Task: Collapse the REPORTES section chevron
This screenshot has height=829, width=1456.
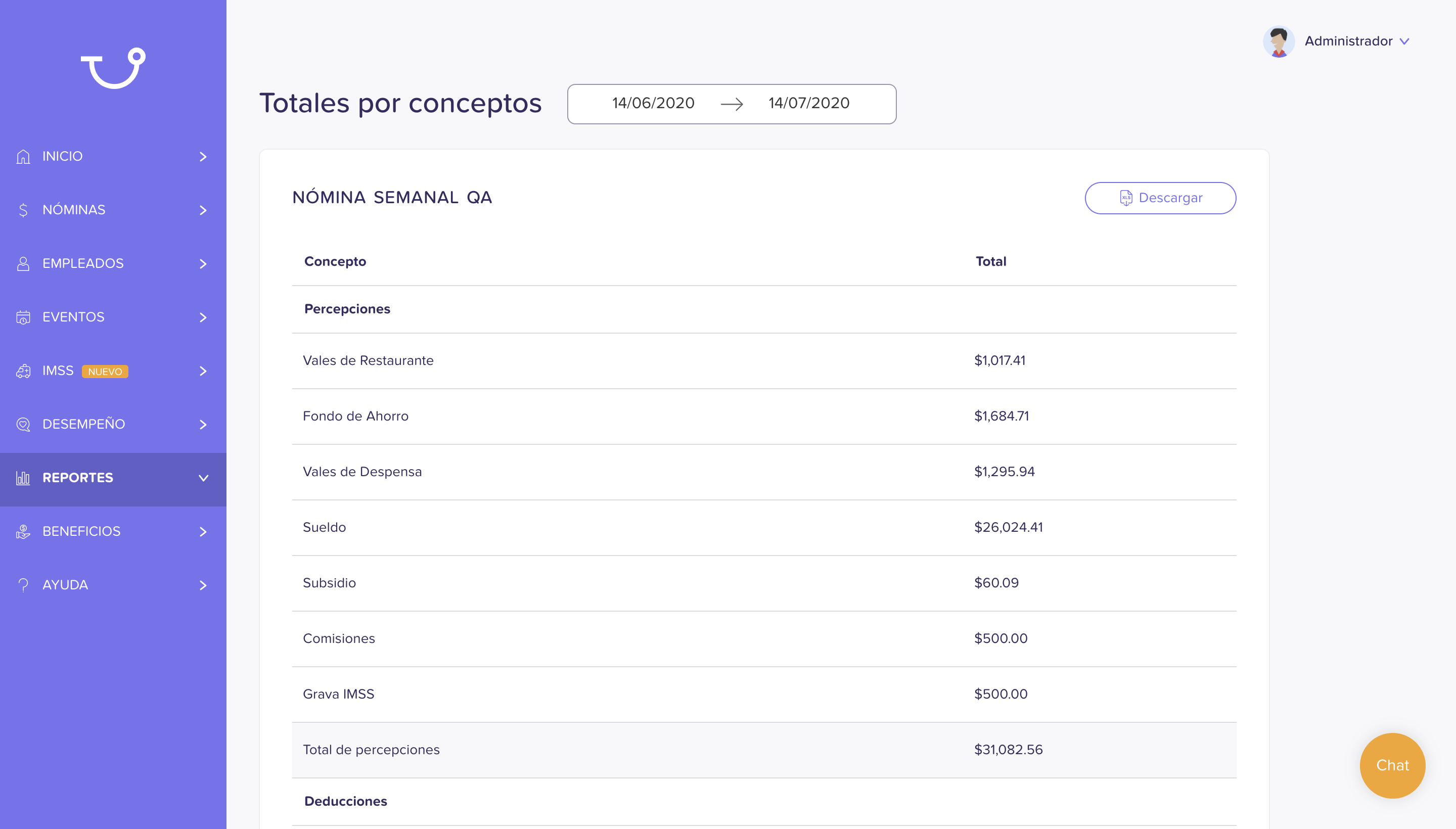Action: (x=203, y=478)
